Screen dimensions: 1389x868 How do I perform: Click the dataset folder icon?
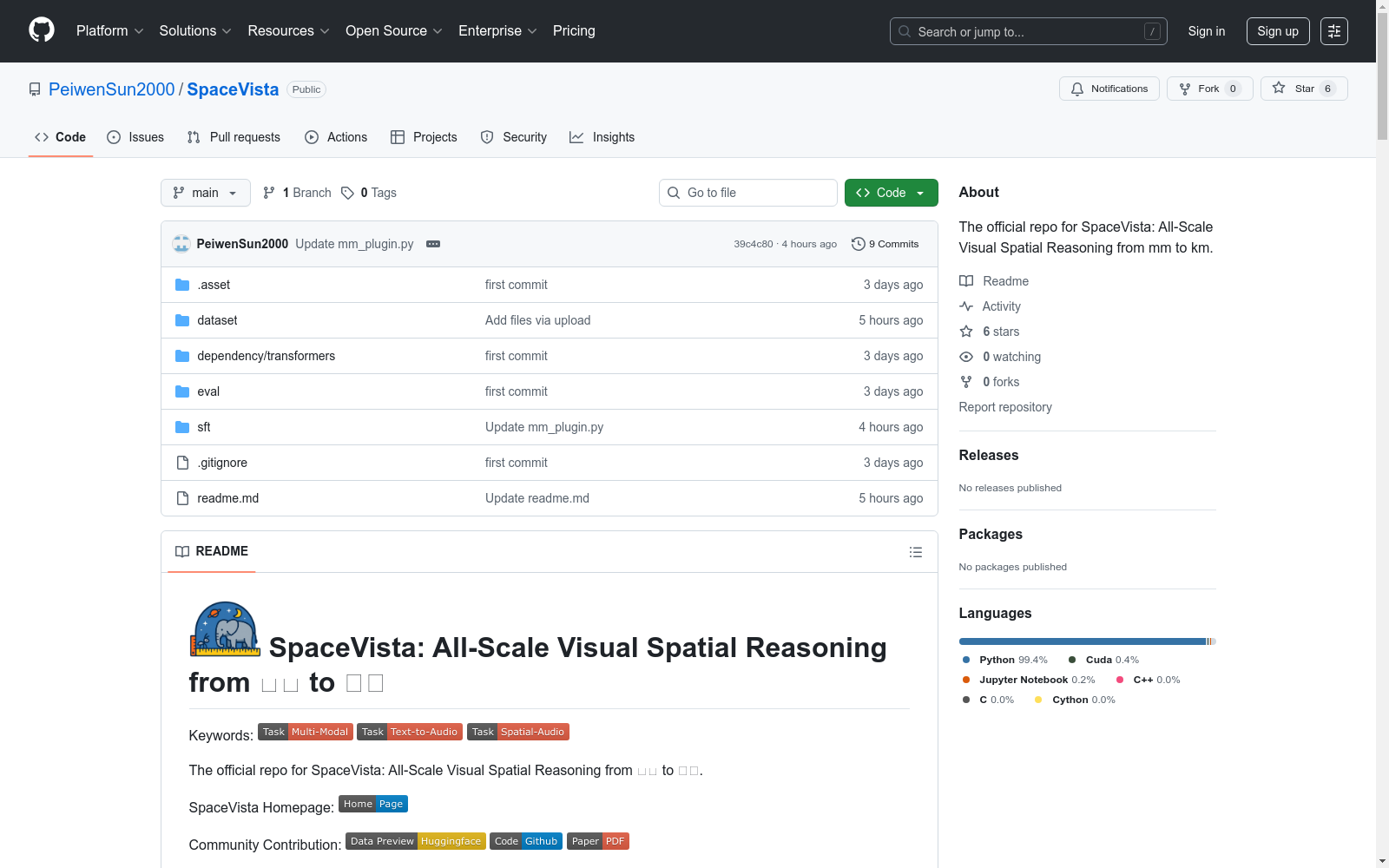pos(182,320)
